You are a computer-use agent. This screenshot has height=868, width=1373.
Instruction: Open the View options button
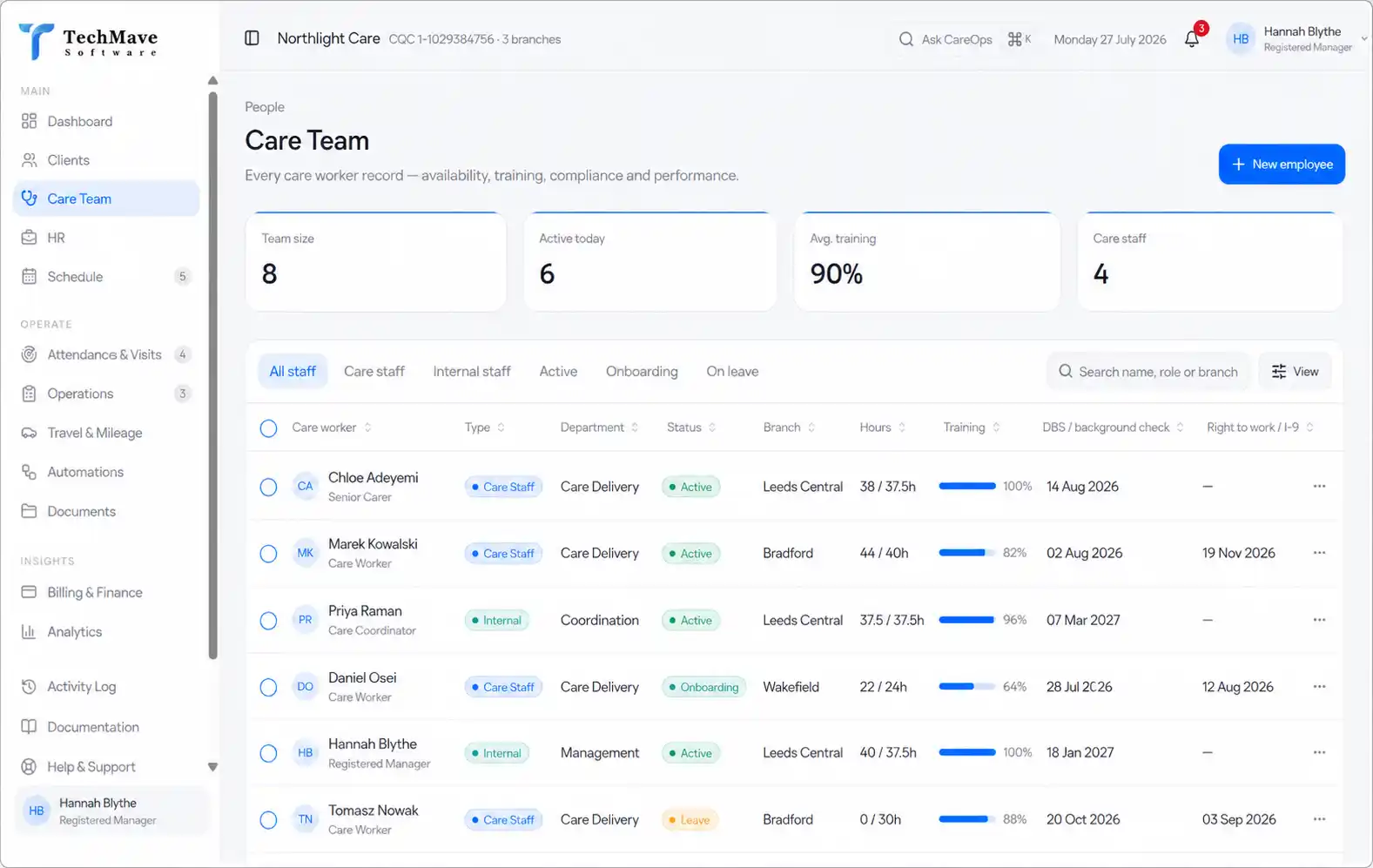point(1295,371)
